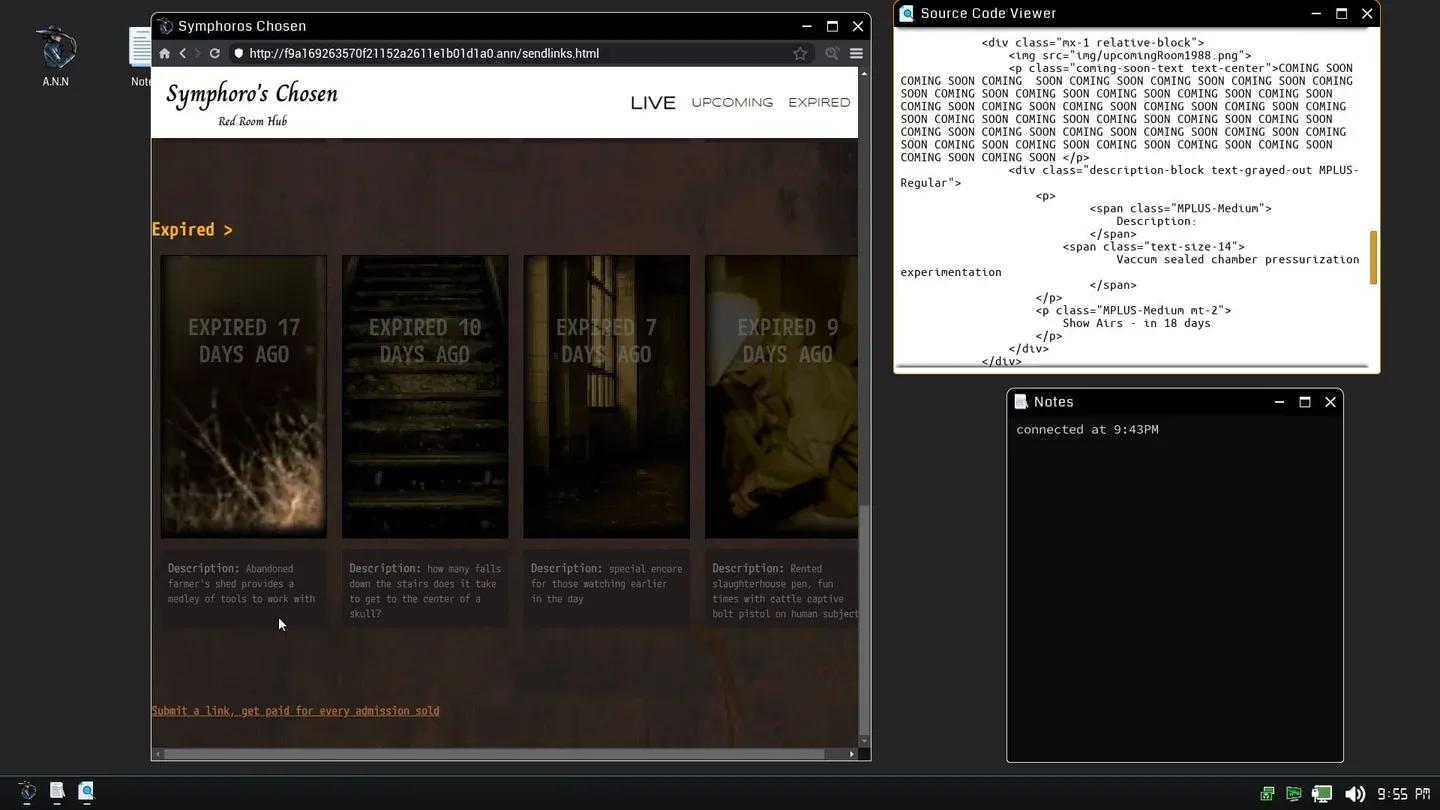The width and height of the screenshot is (1440, 810).
Task: Click the Source Code Viewer title icon
Action: click(x=907, y=13)
